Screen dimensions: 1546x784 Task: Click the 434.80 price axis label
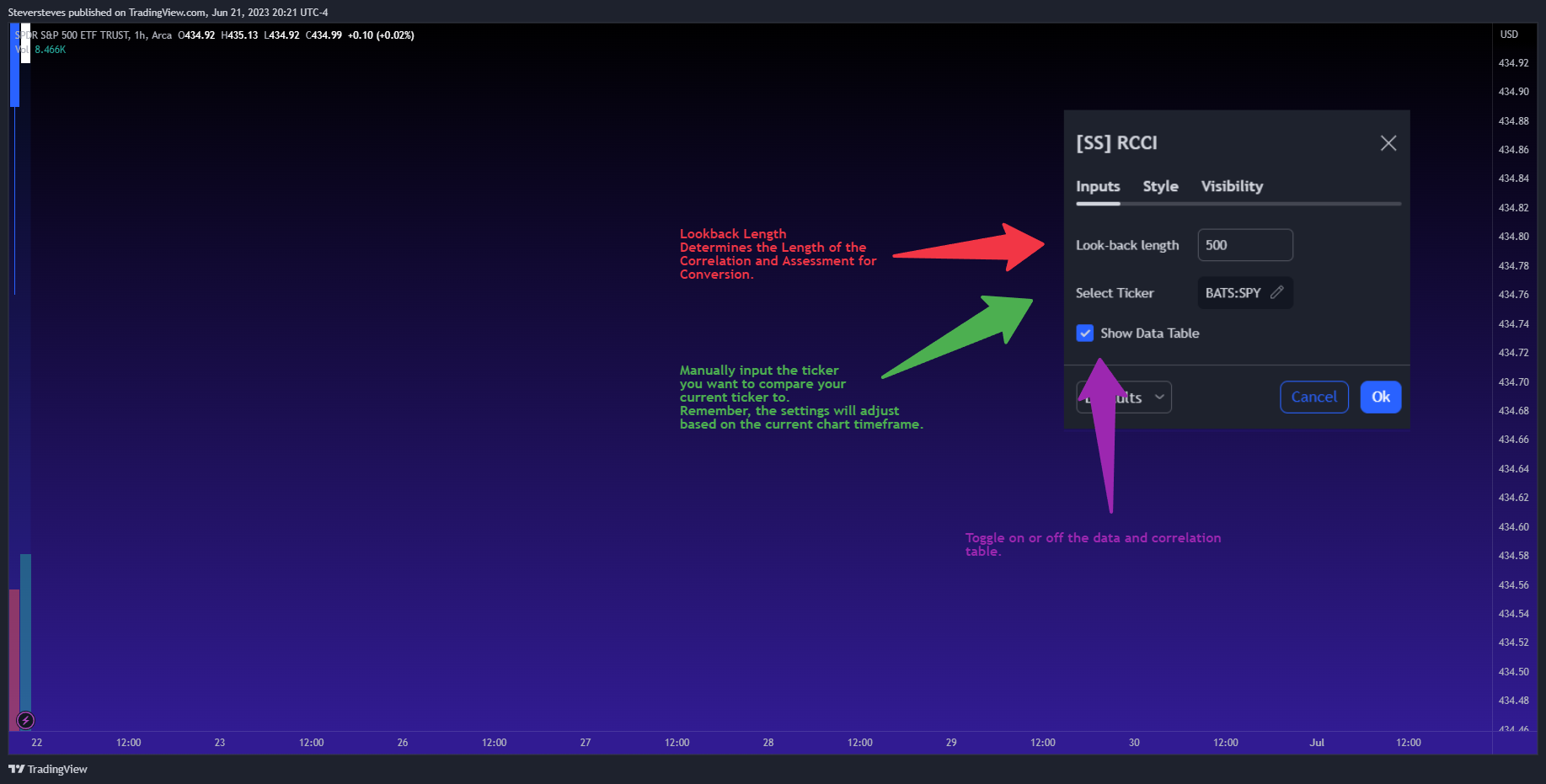(x=1513, y=237)
